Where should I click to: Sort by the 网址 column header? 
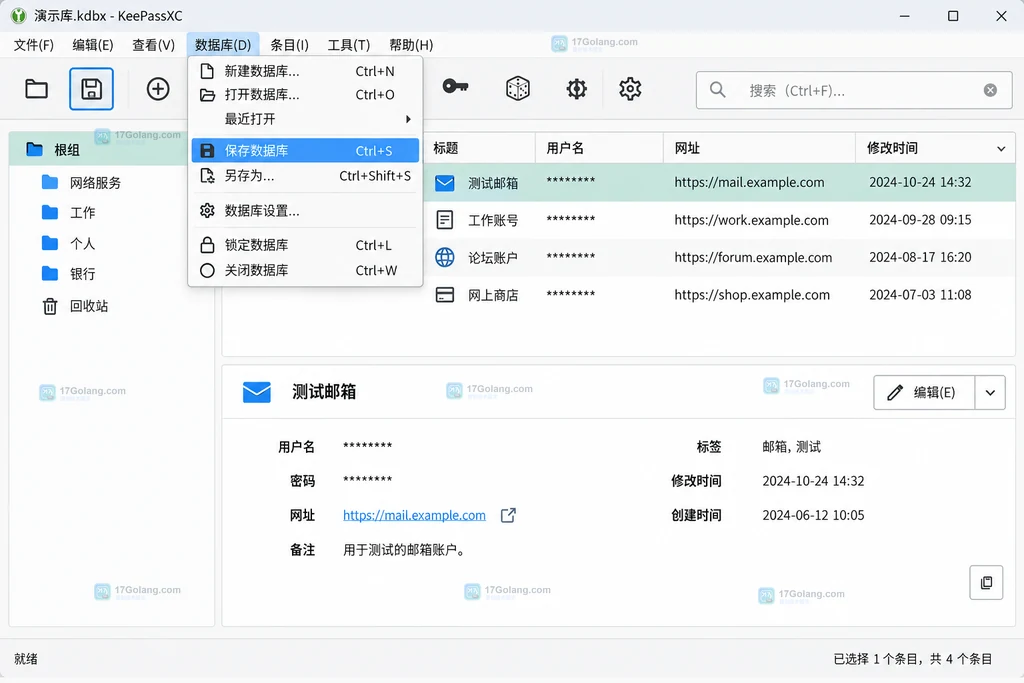pos(760,148)
